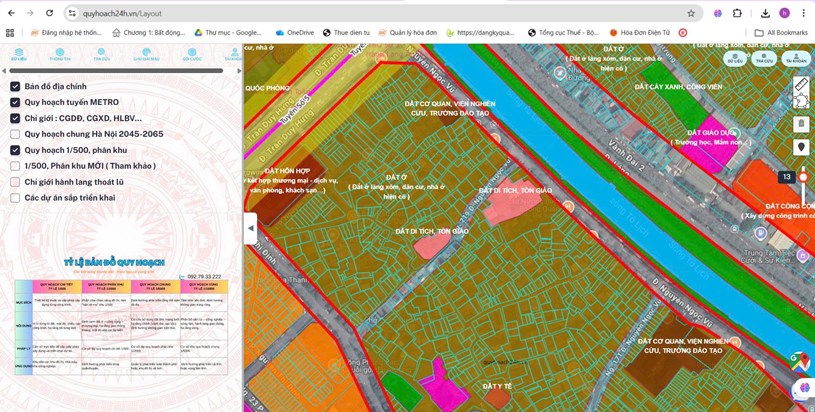Open the Quản lý hóa đơn bookmark

coord(408,33)
